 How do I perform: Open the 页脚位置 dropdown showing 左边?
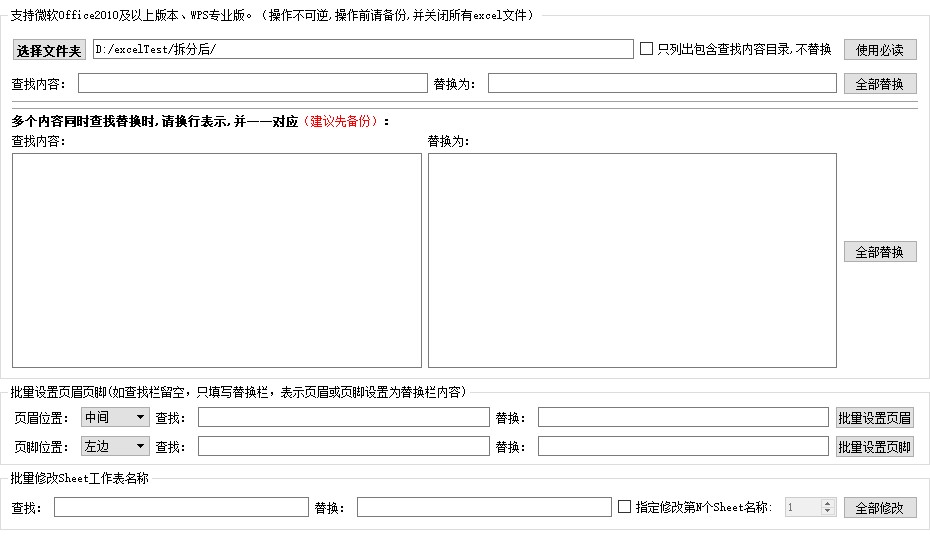click(x=115, y=446)
